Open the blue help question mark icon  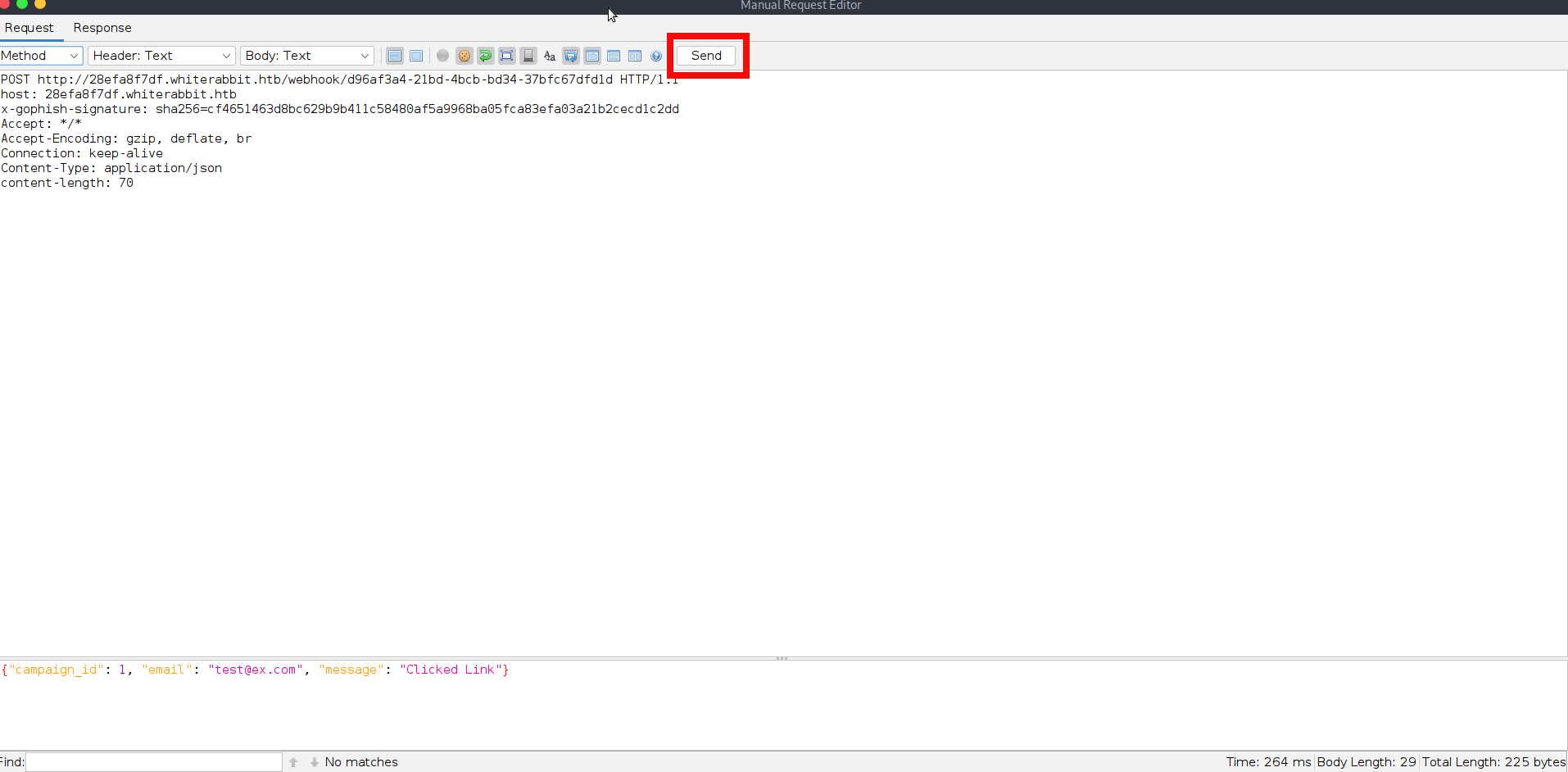click(x=656, y=56)
